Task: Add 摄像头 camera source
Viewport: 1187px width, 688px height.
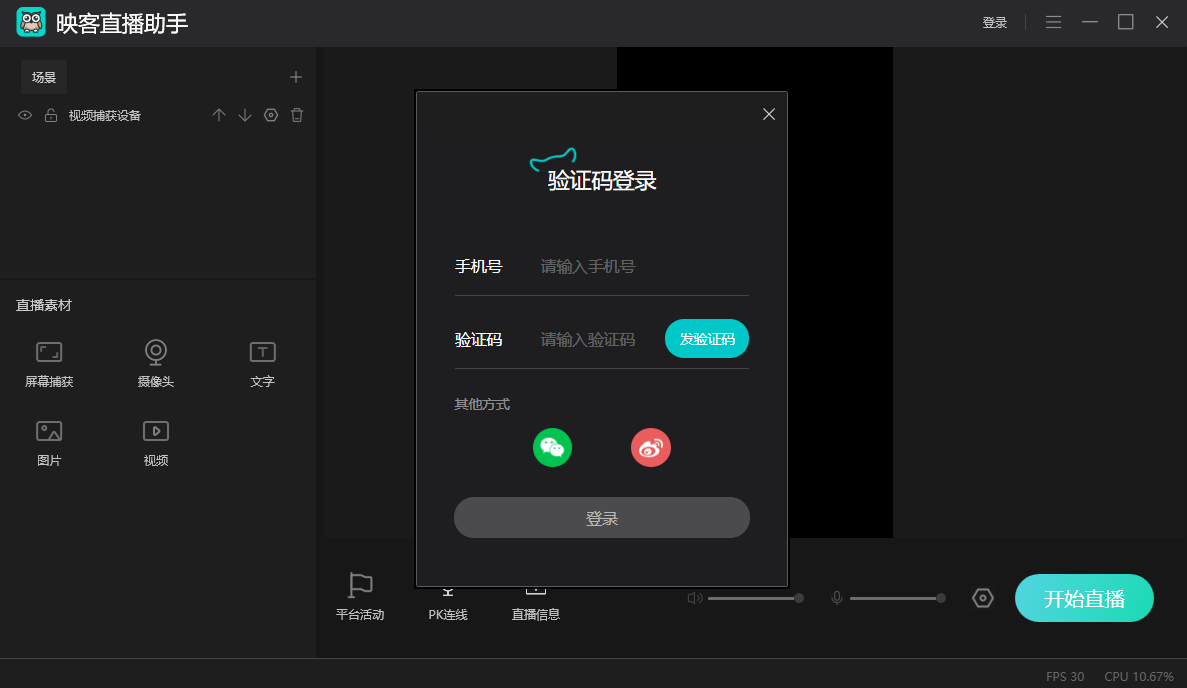Action: (x=155, y=363)
